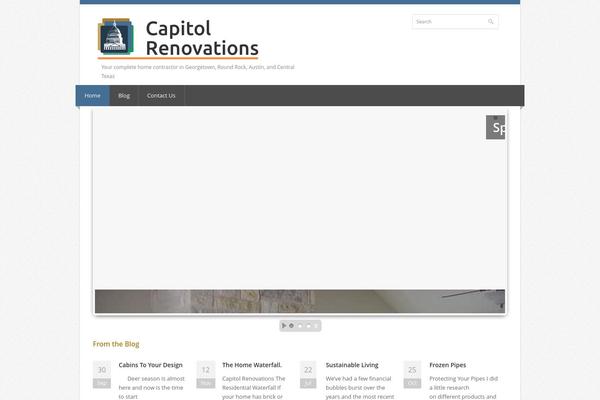Click the Capitol Renovations dome logo
The image size is (600, 400).
click(116, 37)
